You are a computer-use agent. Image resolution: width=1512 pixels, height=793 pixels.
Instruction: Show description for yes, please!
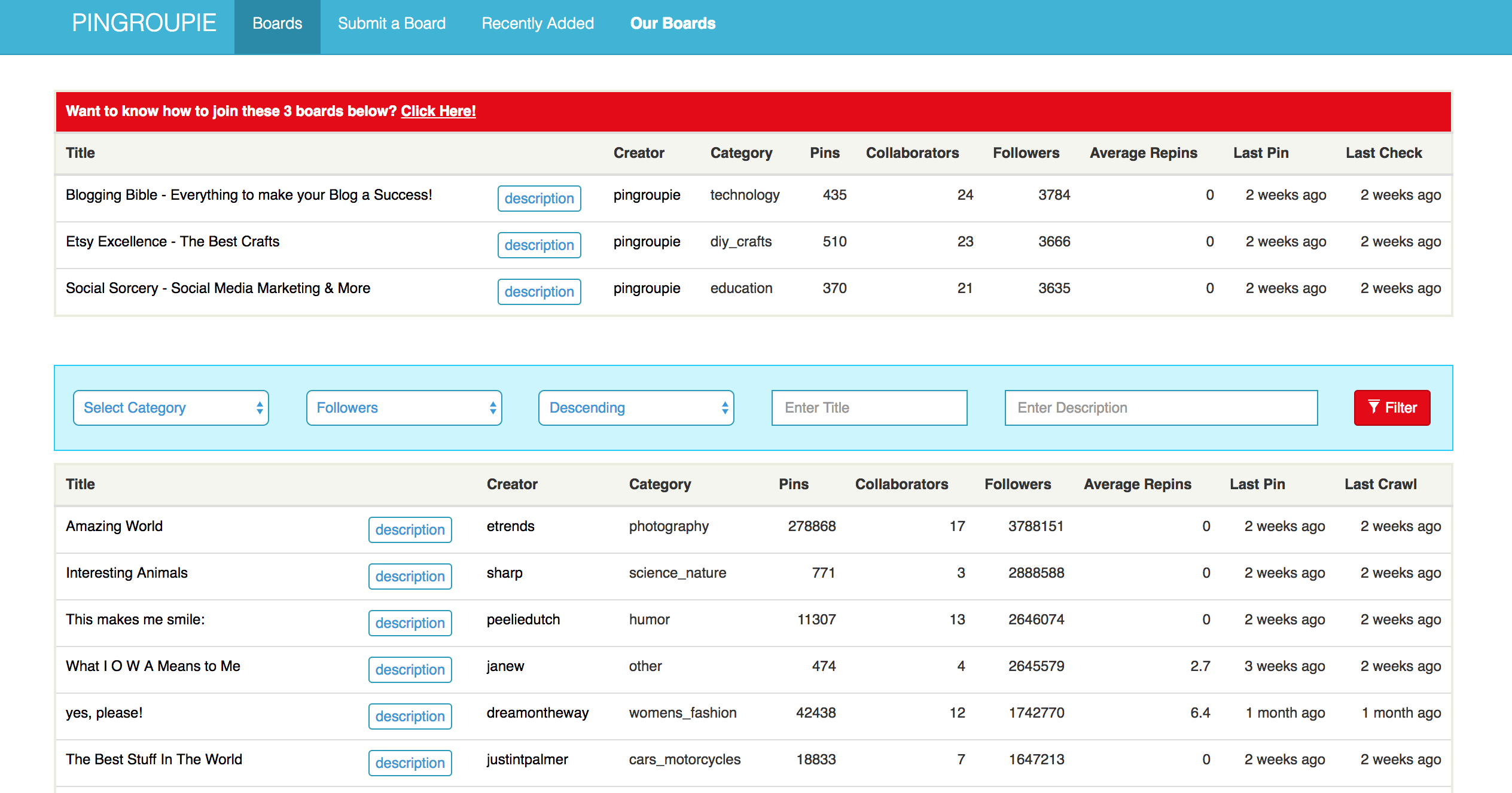(410, 716)
